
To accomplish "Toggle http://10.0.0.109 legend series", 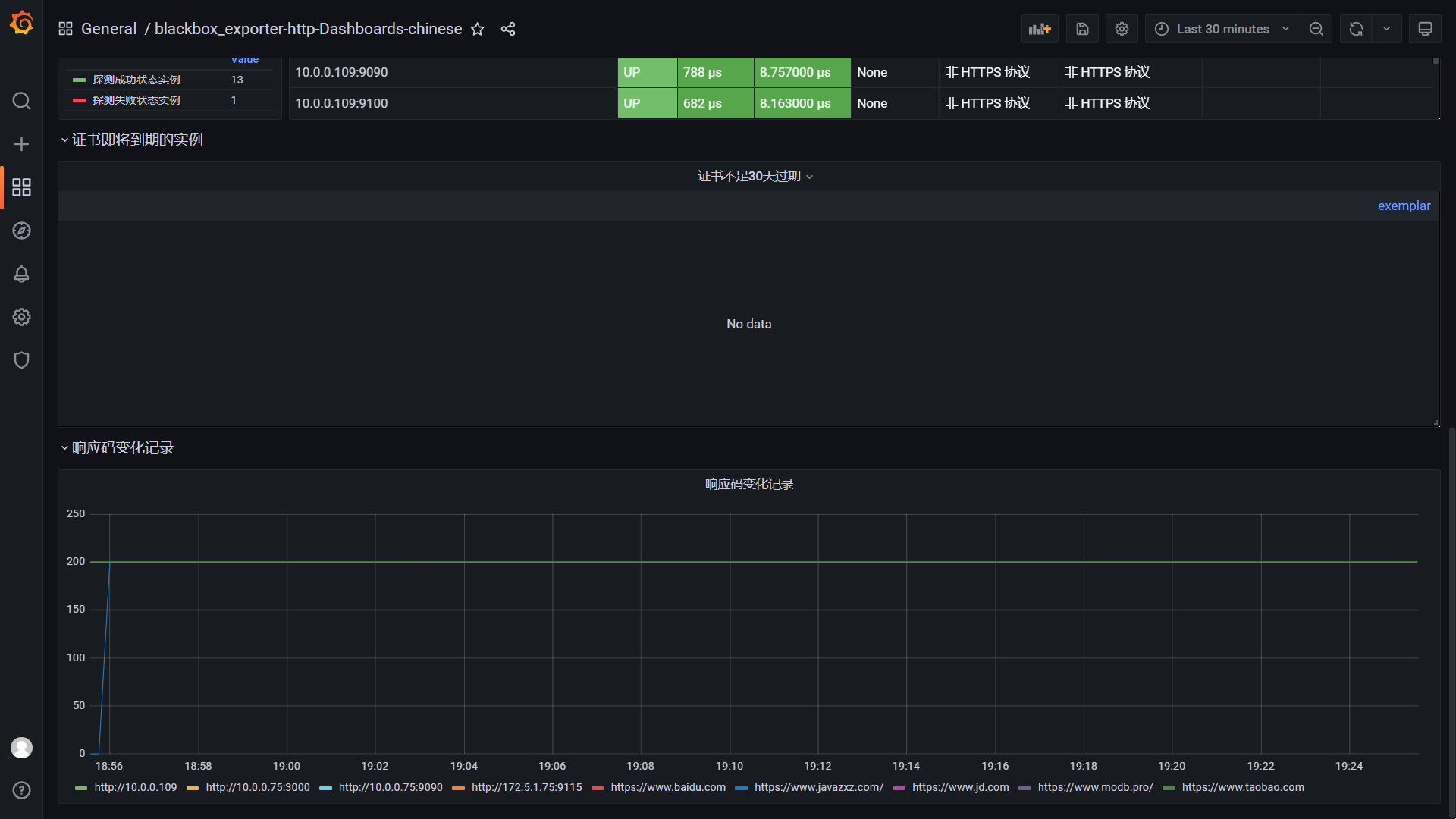I will (x=135, y=787).
